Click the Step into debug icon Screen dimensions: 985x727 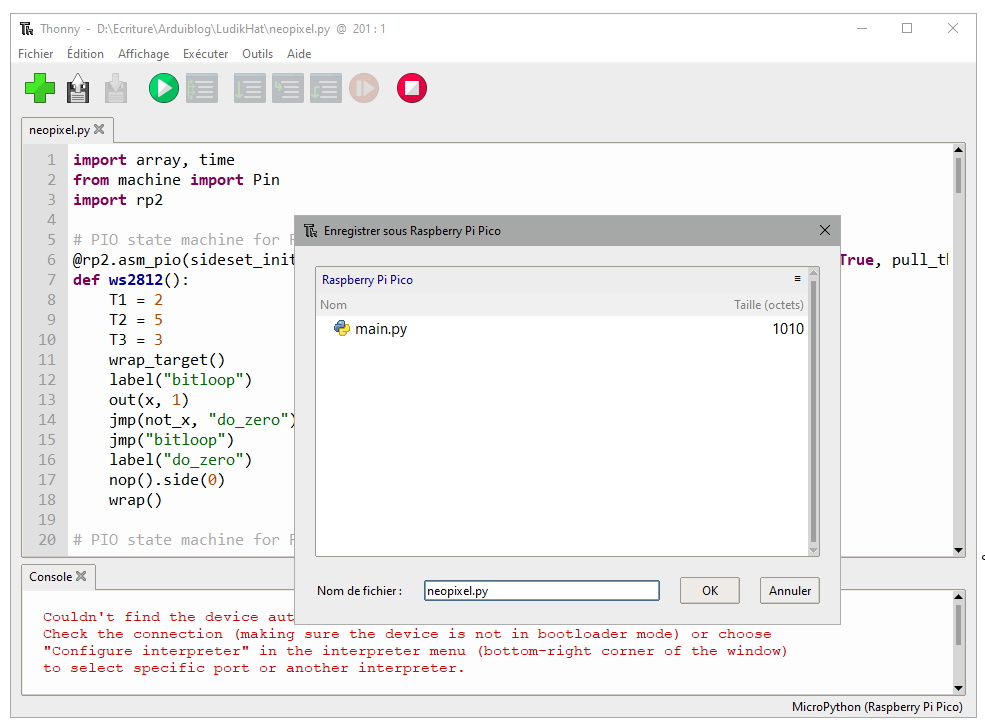point(288,89)
